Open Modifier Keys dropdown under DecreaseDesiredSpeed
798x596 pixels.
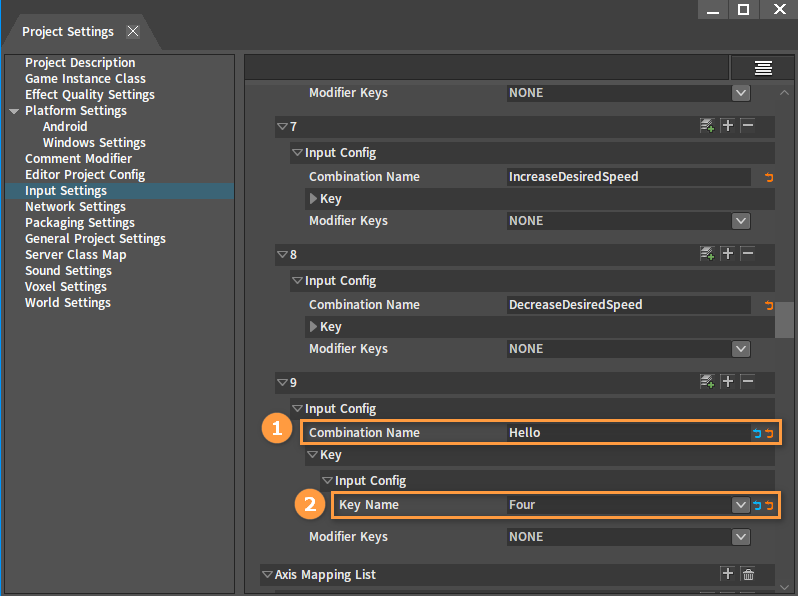point(741,349)
